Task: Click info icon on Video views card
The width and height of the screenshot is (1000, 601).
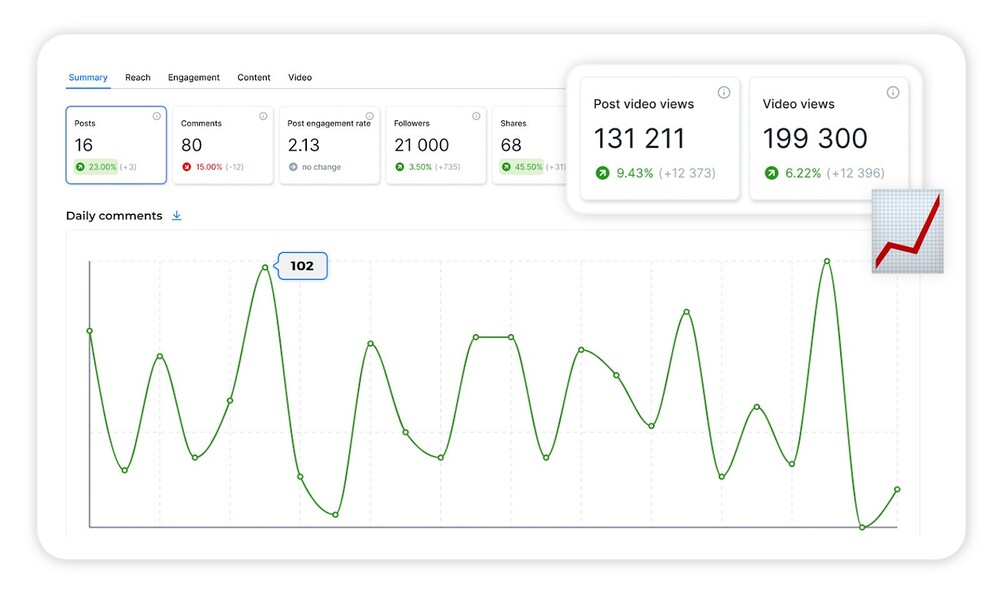Action: click(893, 93)
